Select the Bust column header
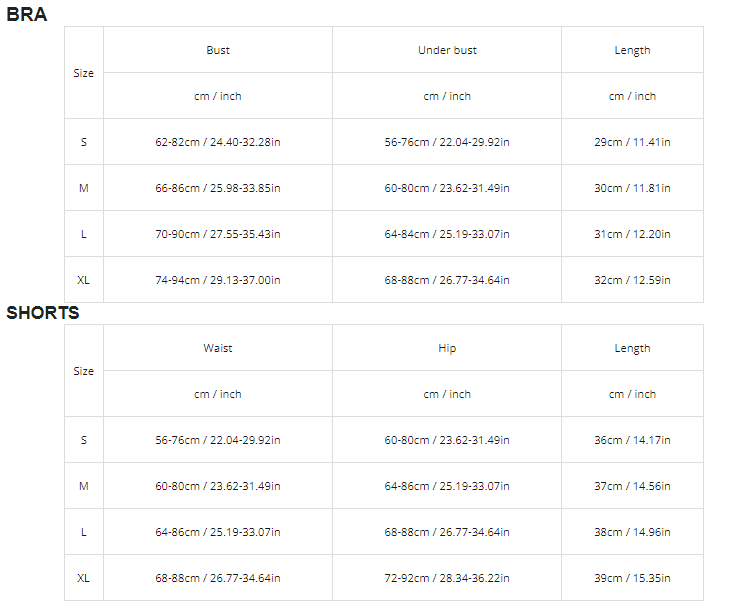Image resolution: width=752 pixels, height=616 pixels. [218, 50]
